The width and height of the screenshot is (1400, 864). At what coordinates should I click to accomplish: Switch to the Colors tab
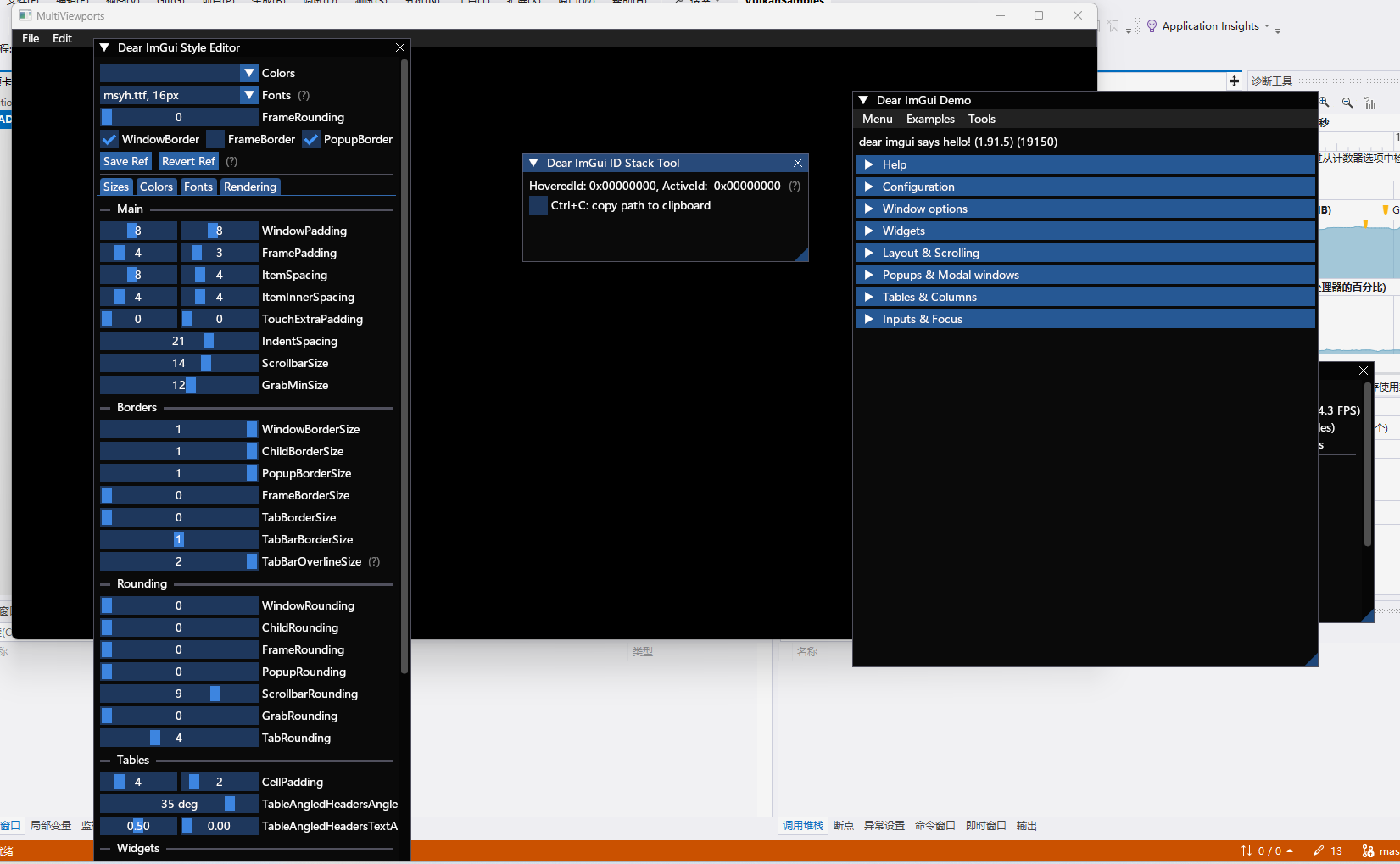click(156, 187)
